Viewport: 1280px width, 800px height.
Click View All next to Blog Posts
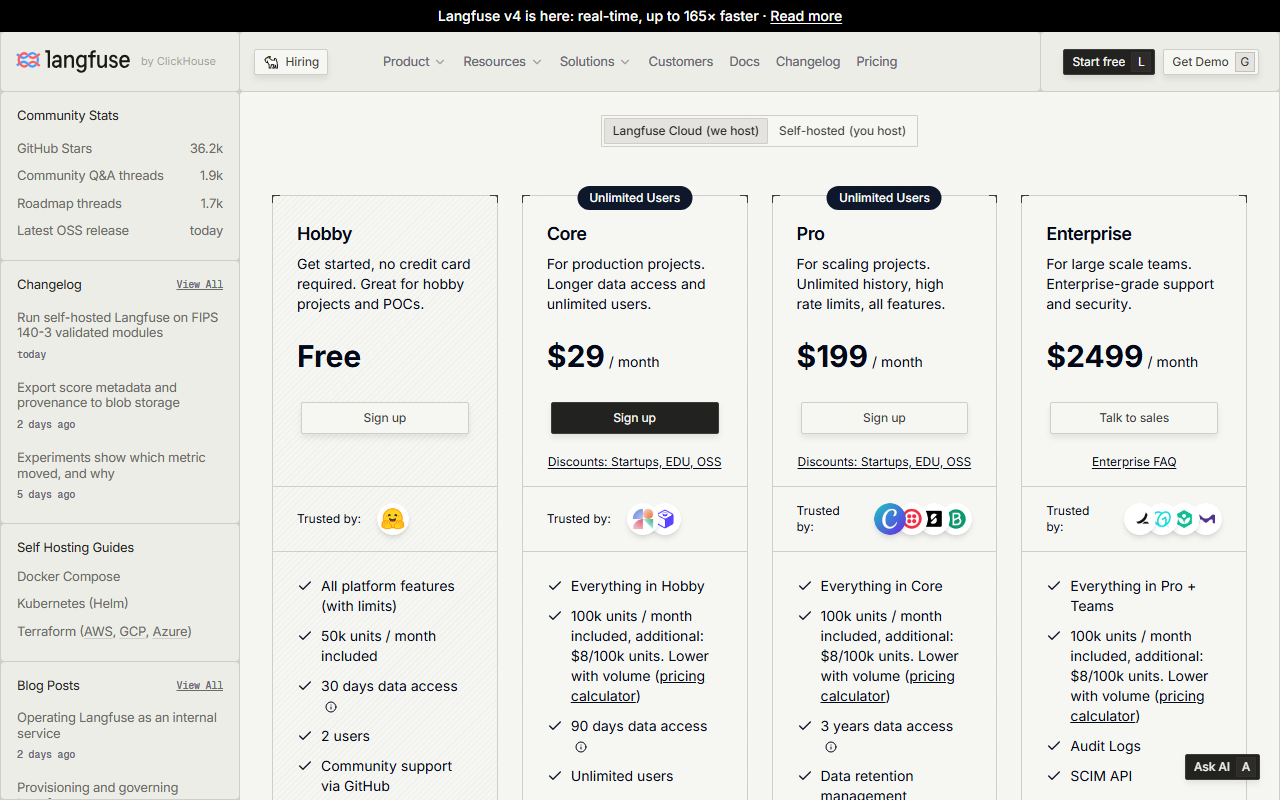click(200, 686)
